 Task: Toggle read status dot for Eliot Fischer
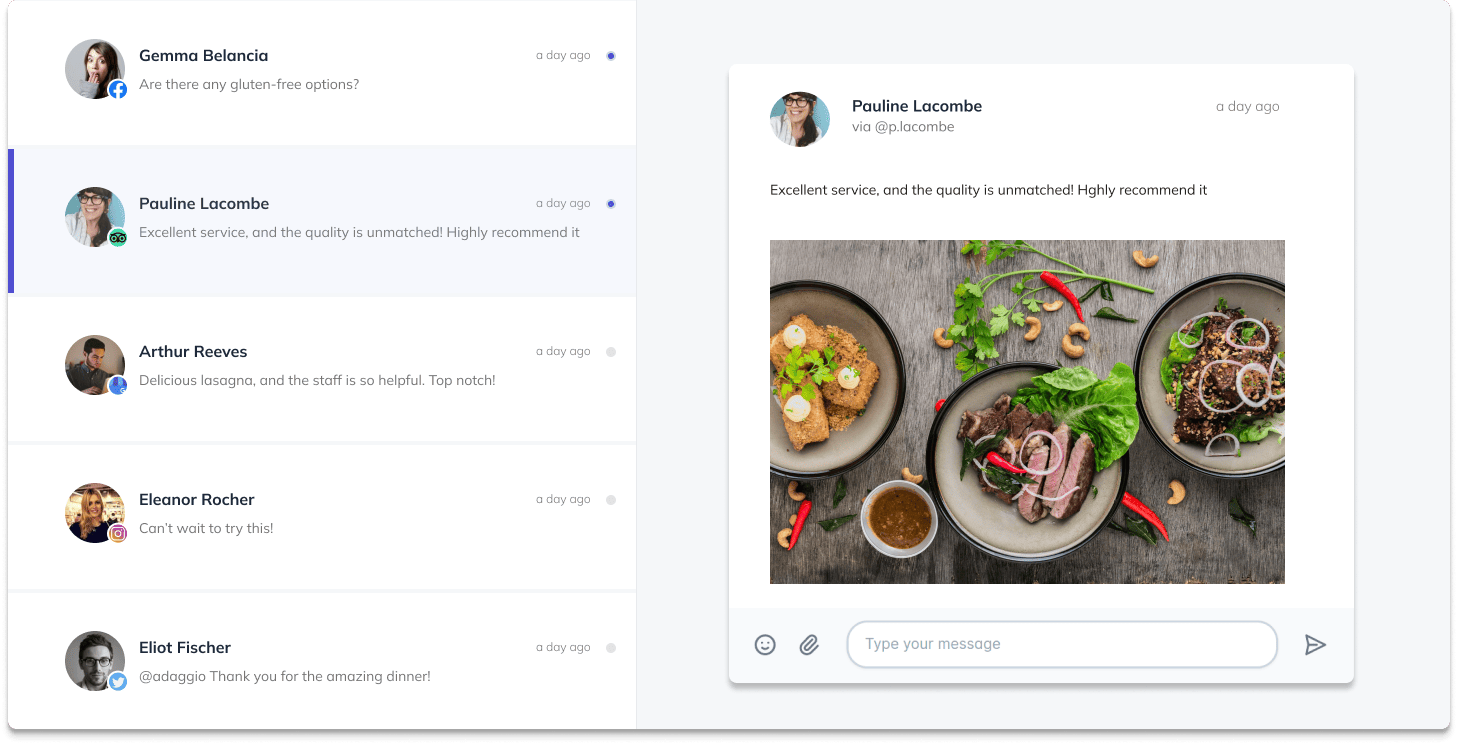pyautogui.click(x=611, y=648)
